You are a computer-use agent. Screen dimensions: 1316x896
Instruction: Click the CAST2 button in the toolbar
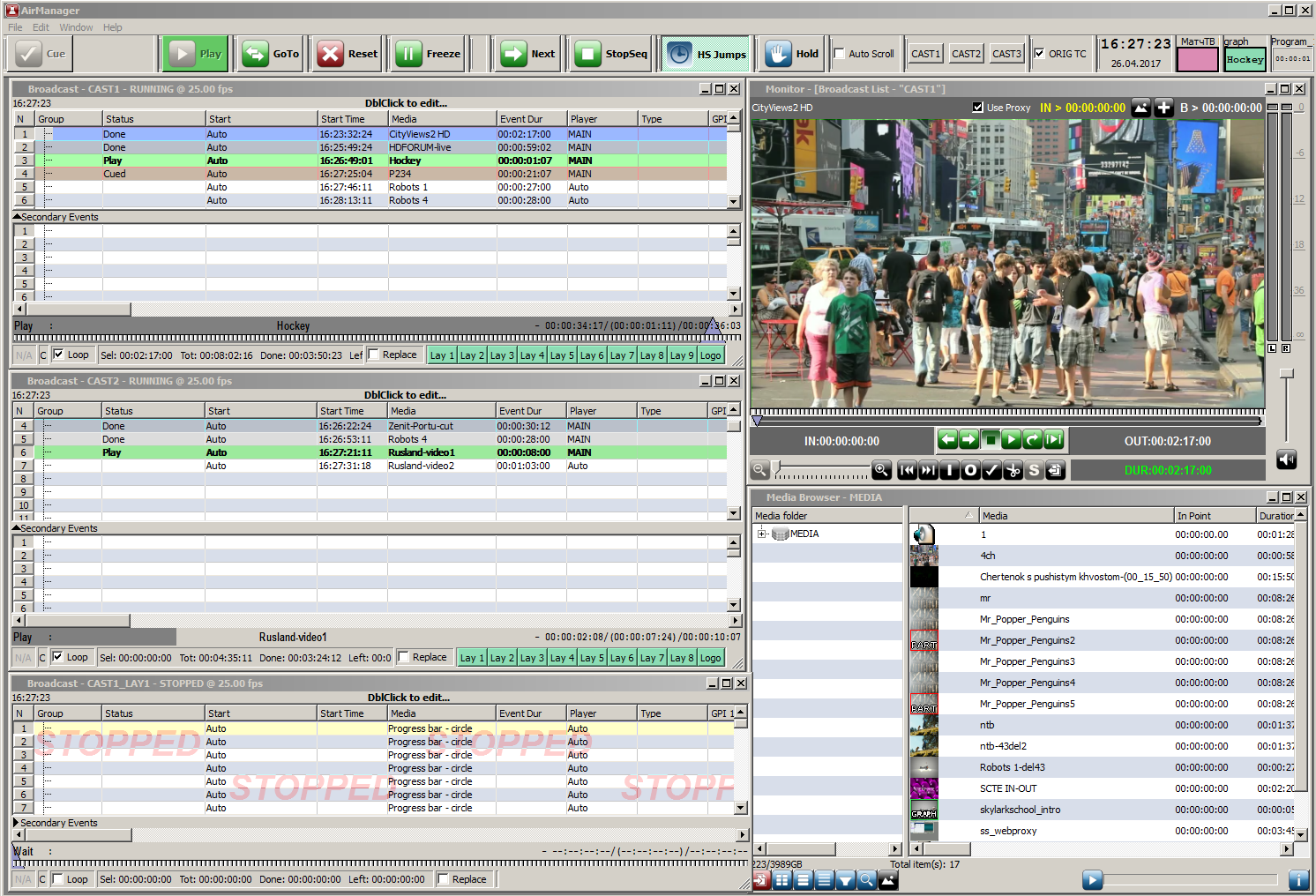pos(966,54)
